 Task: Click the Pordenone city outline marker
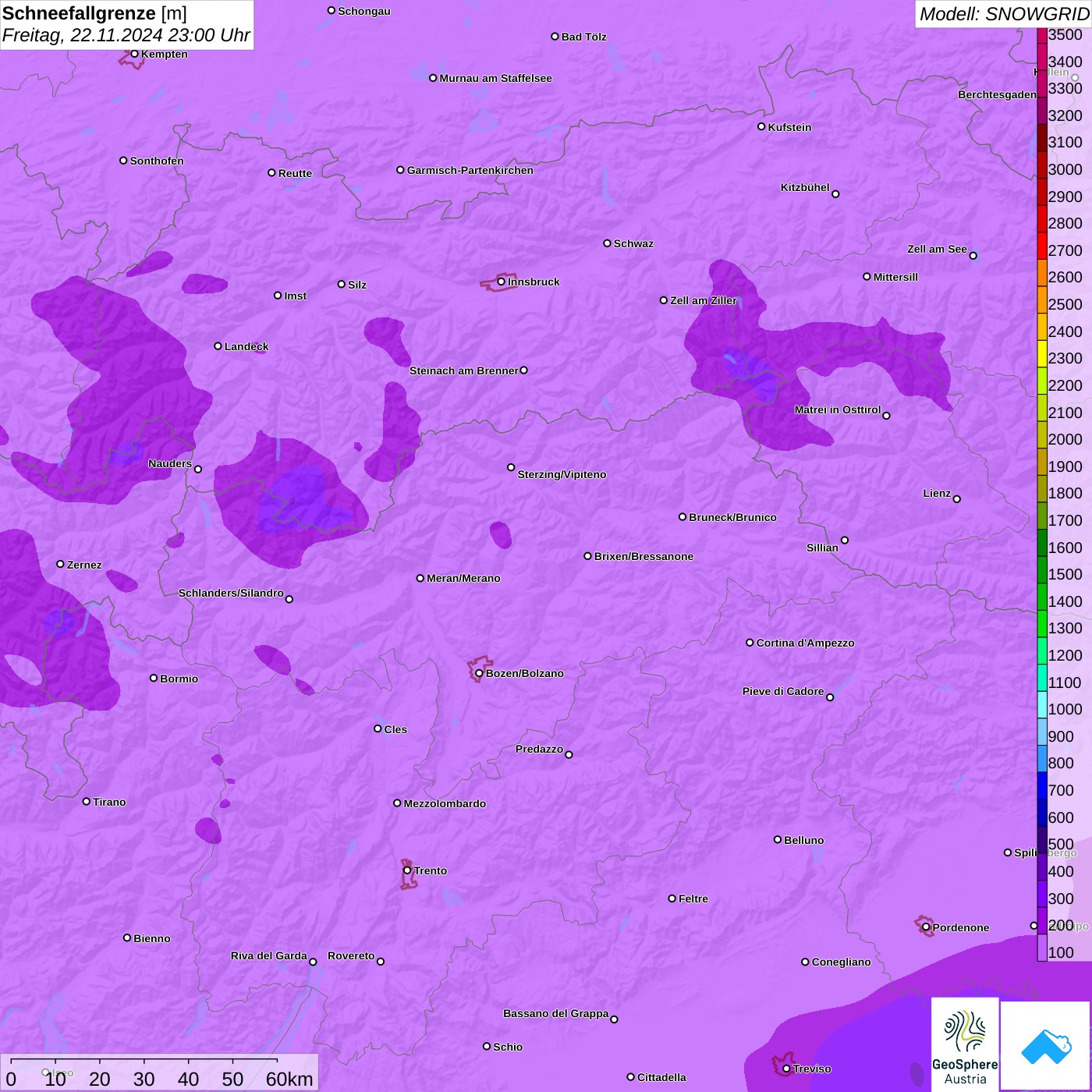(x=925, y=927)
